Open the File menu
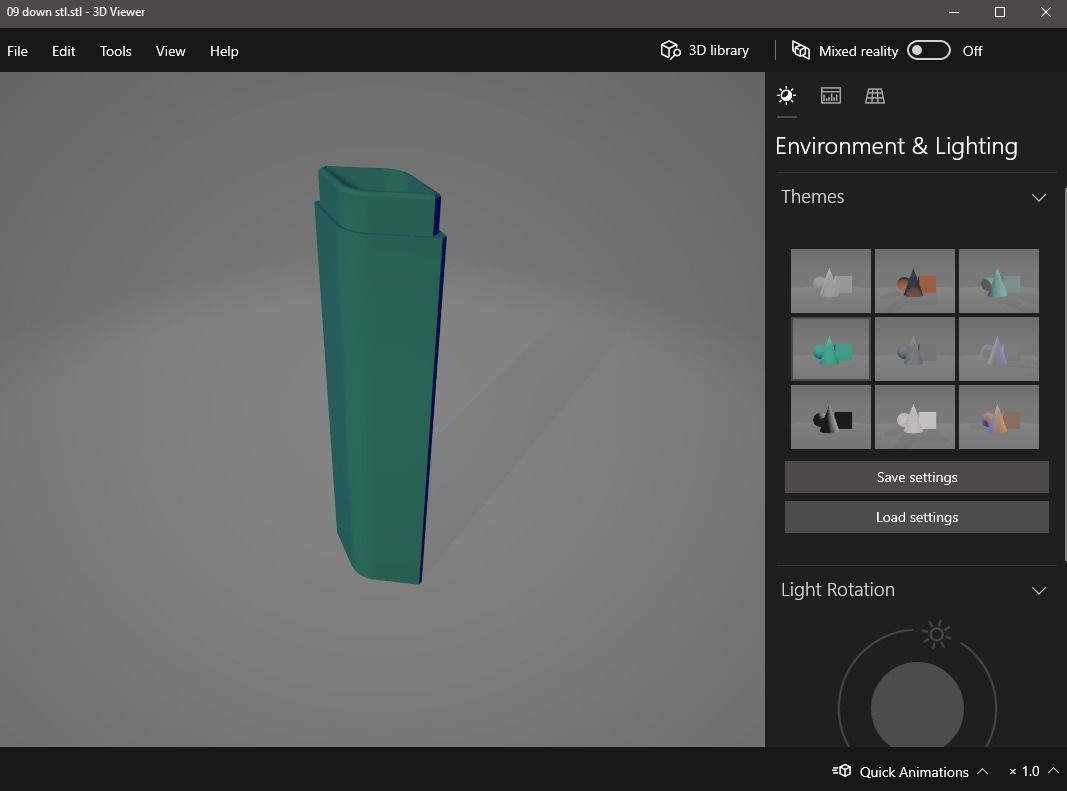This screenshot has width=1067, height=791. (x=17, y=51)
